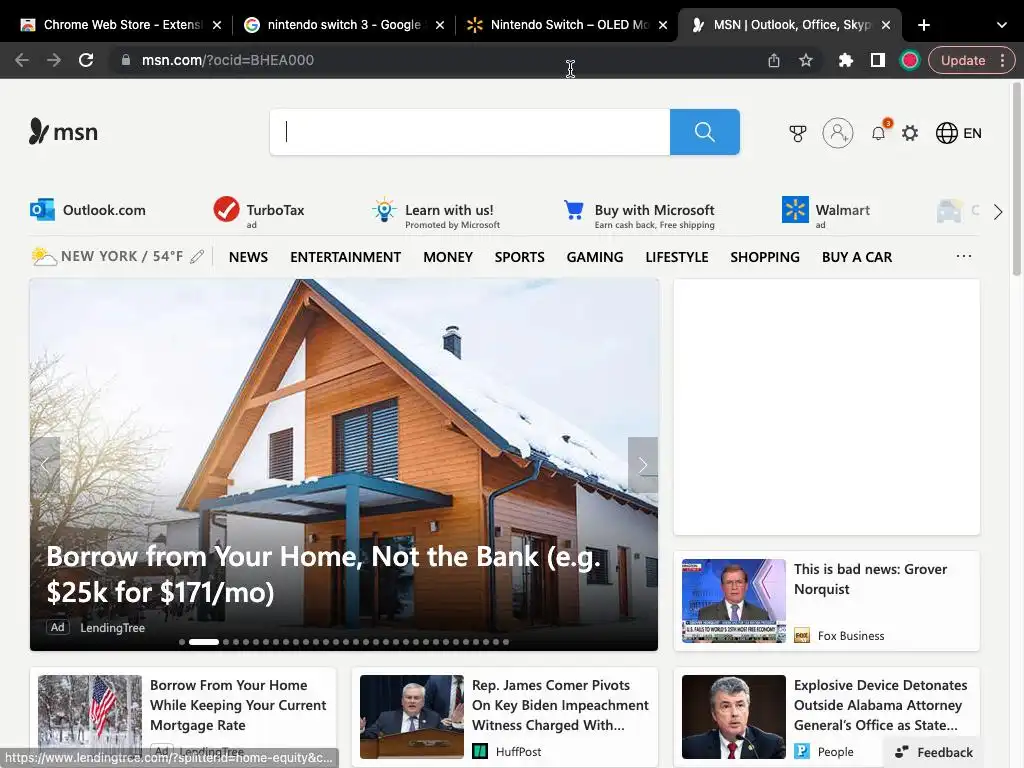This screenshot has height=768, width=1024.
Task: Click the blue search magnifier button
Action: click(705, 132)
